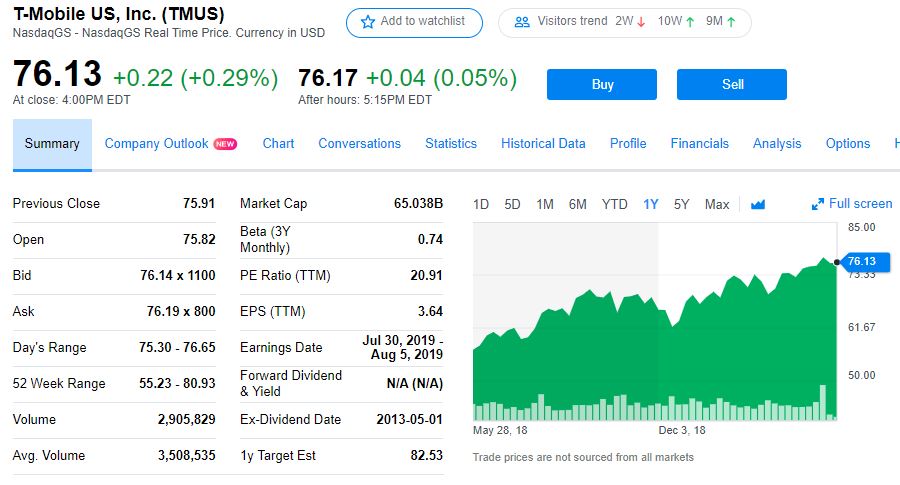This screenshot has height=485, width=900.
Task: Select the 1Y chart range
Action: click(x=650, y=204)
